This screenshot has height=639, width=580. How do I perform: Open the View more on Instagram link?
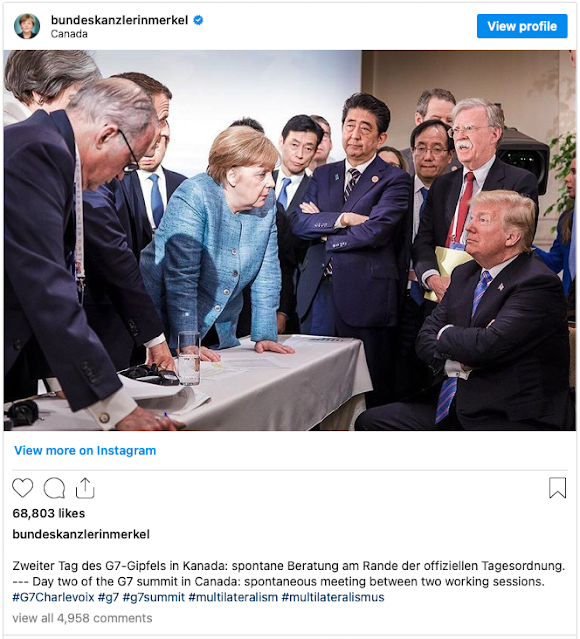(85, 450)
